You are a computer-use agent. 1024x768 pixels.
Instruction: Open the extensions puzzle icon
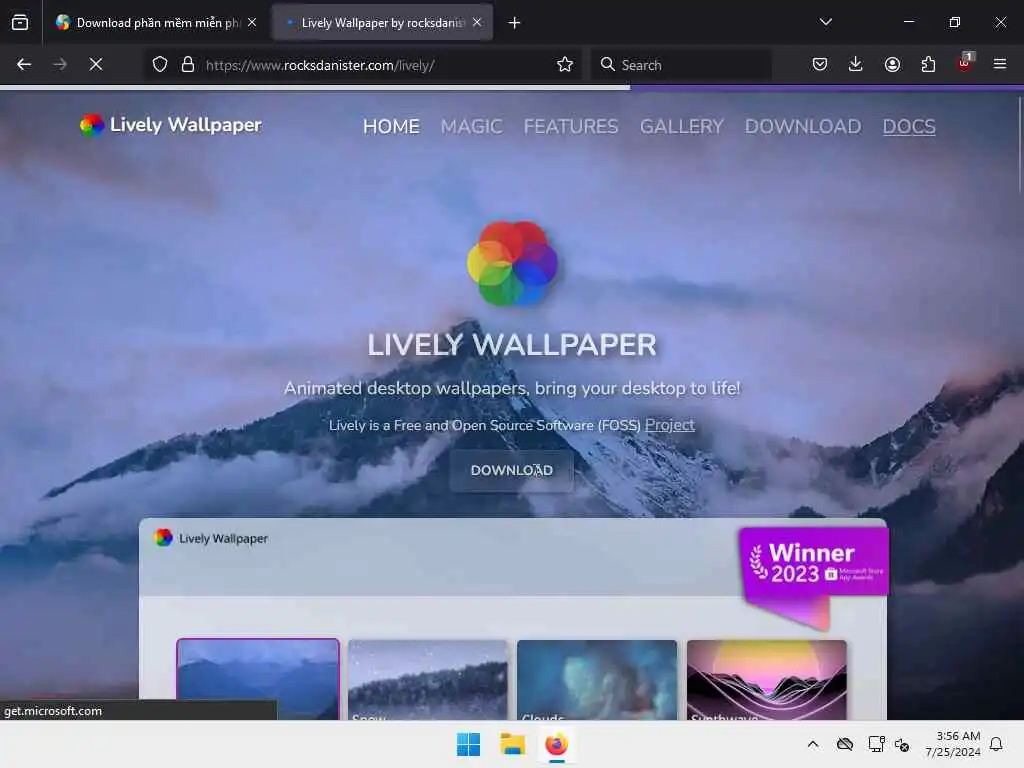pos(928,64)
